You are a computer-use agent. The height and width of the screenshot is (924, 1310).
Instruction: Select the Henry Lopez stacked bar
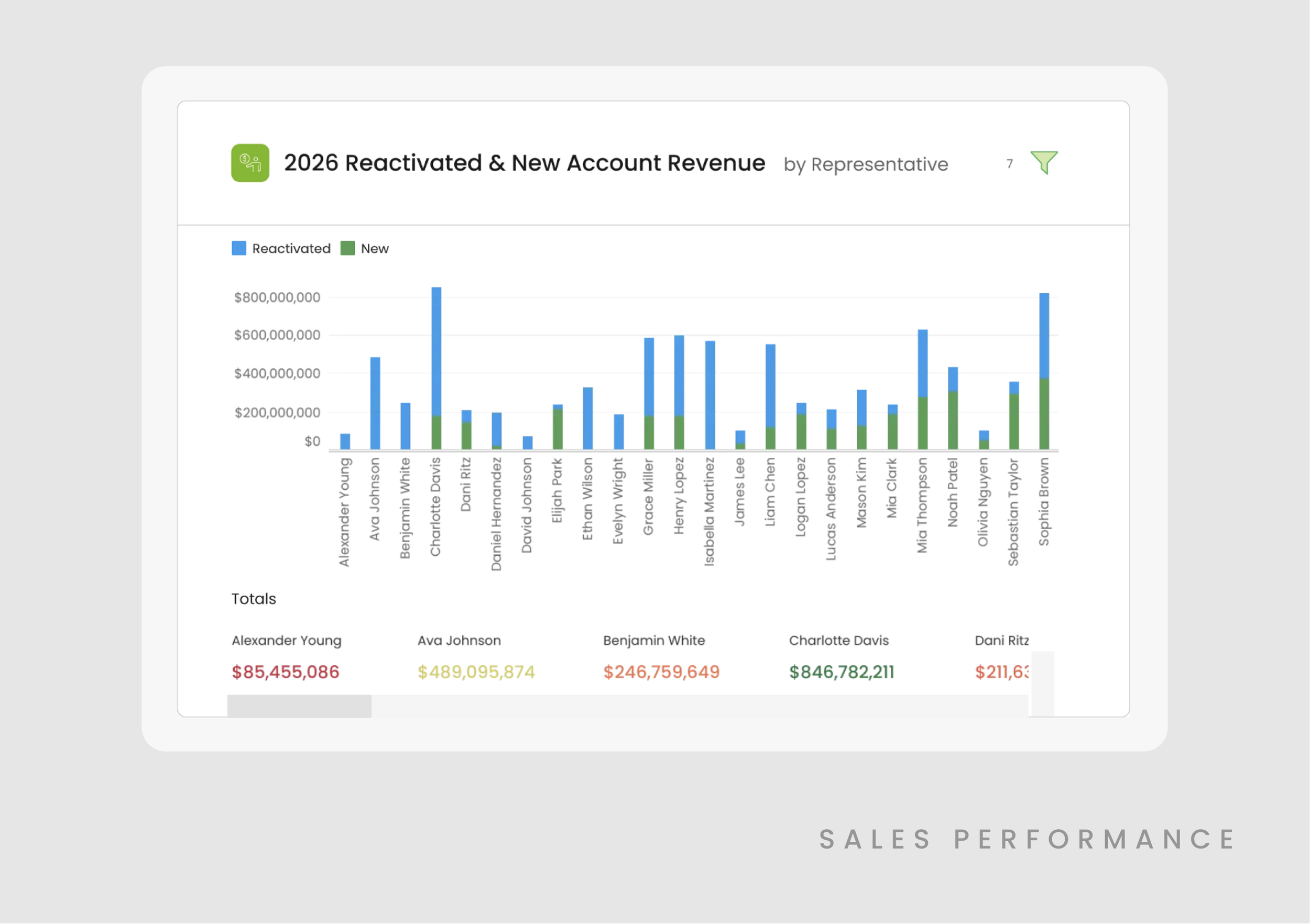[679, 392]
